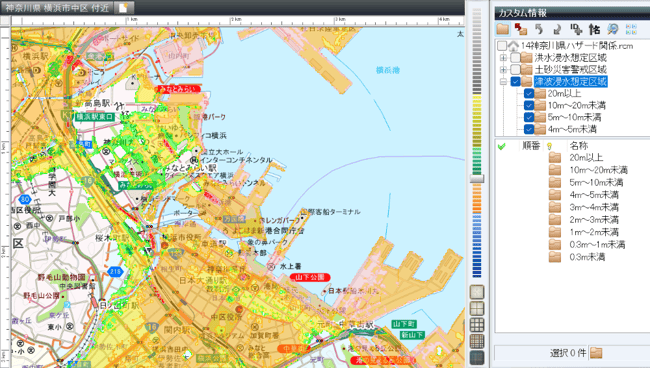Click the 名称 column header

pos(579,146)
